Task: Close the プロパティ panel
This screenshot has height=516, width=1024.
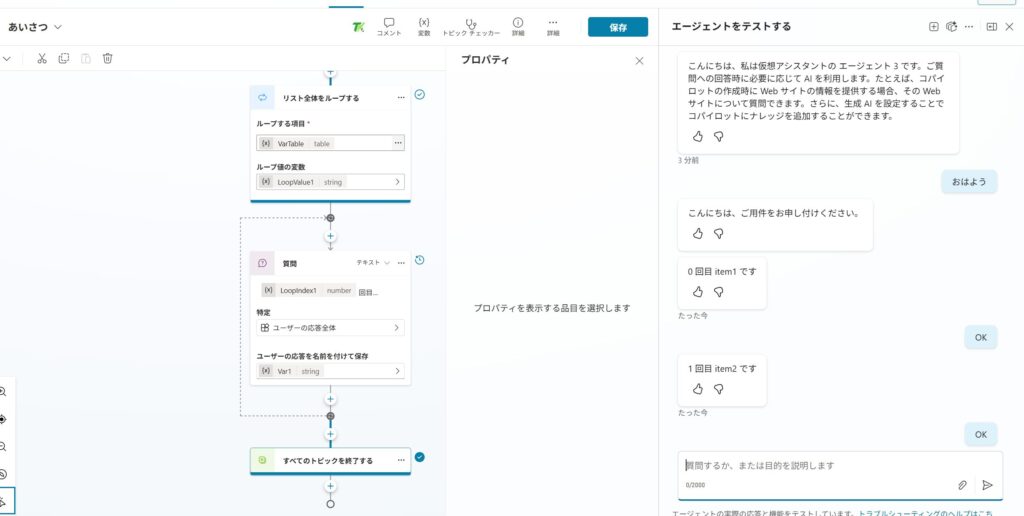Action: point(640,60)
